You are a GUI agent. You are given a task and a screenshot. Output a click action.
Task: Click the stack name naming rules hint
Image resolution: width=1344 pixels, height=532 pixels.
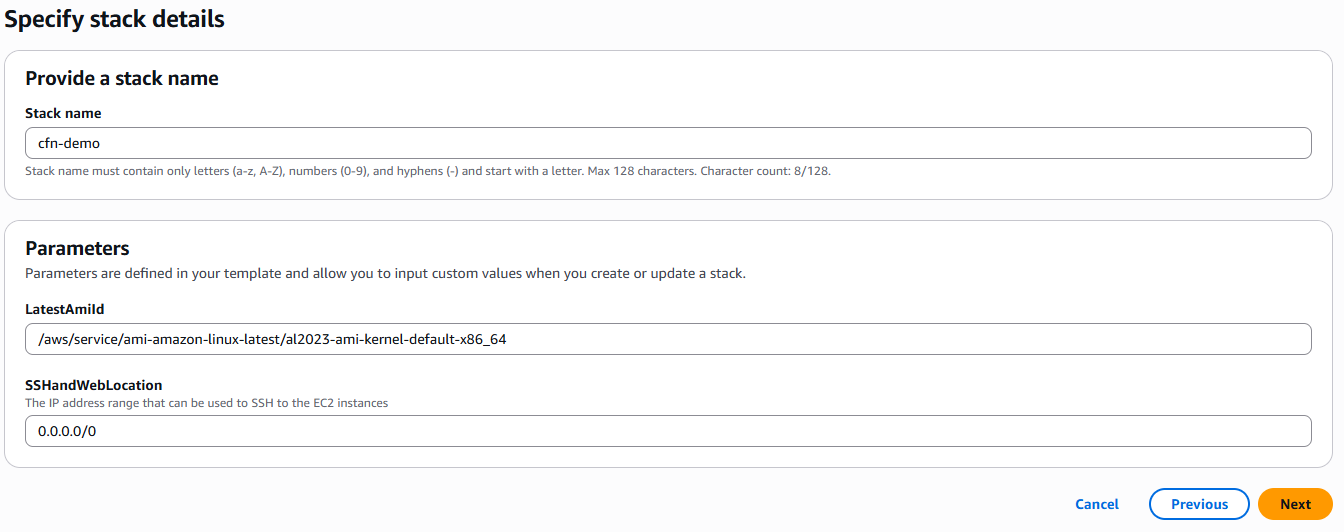[x=360, y=171]
